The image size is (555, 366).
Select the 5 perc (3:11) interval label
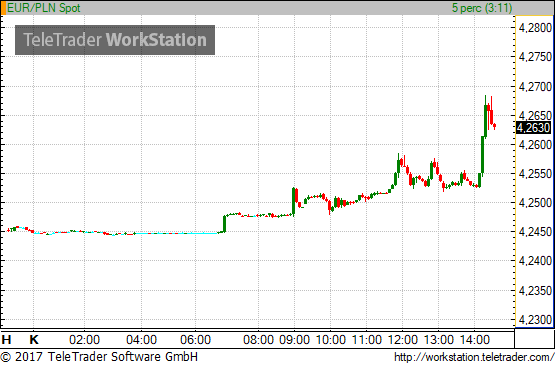pos(482,8)
